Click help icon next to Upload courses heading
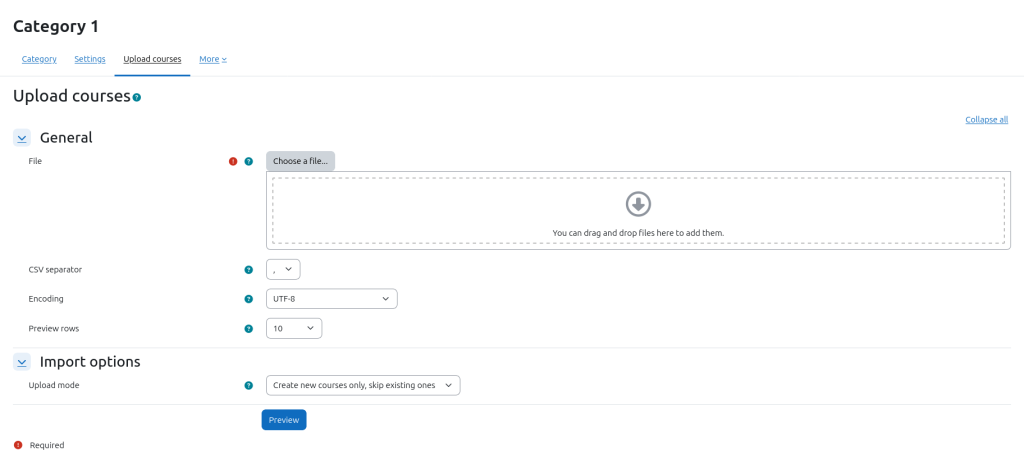 point(137,98)
